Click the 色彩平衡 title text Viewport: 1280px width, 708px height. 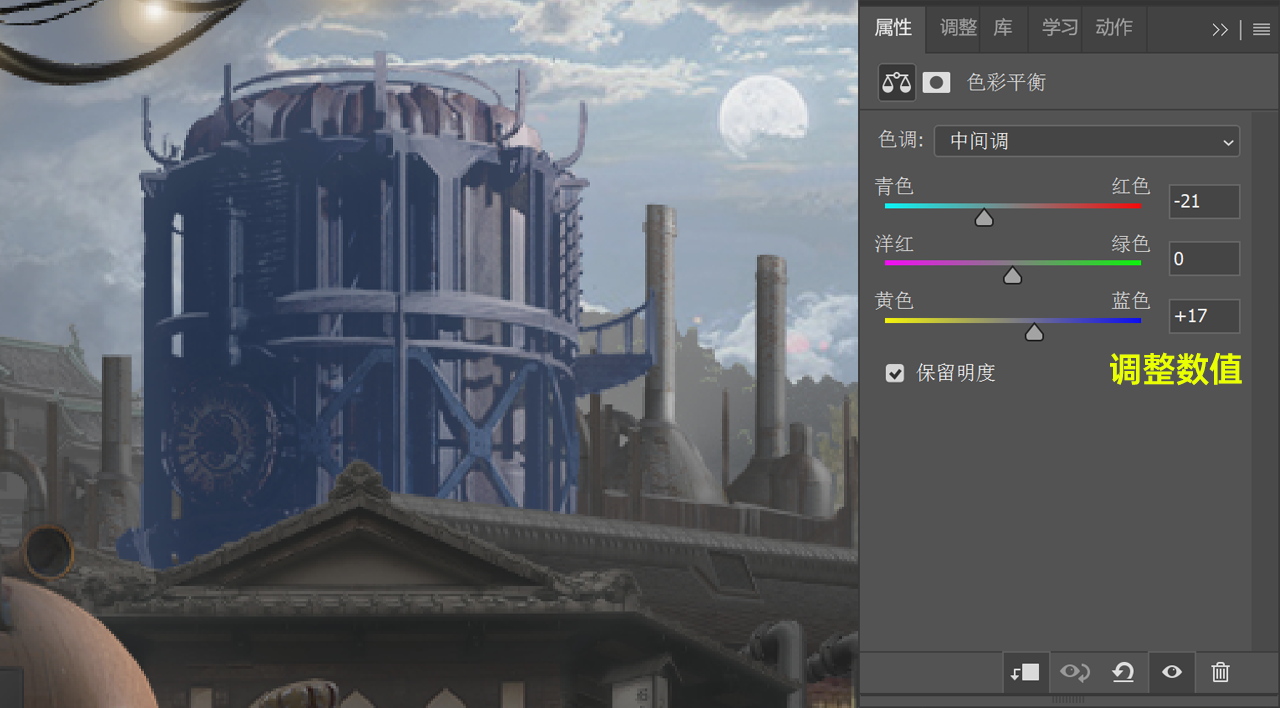pos(1006,83)
